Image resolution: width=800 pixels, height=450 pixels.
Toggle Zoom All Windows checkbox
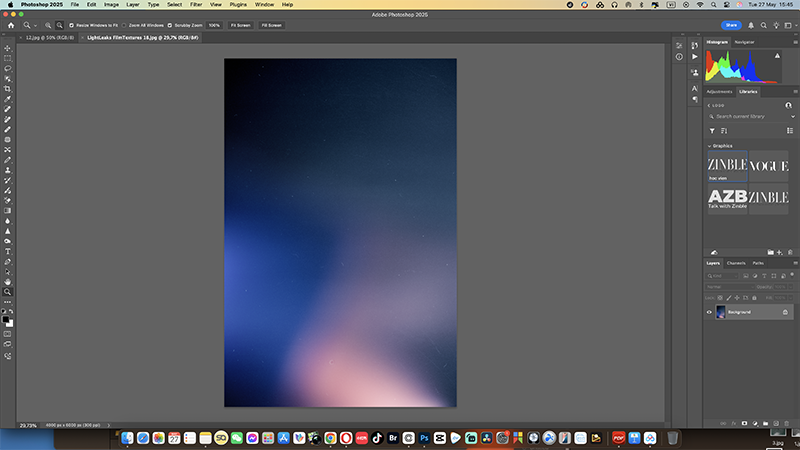[x=124, y=24]
